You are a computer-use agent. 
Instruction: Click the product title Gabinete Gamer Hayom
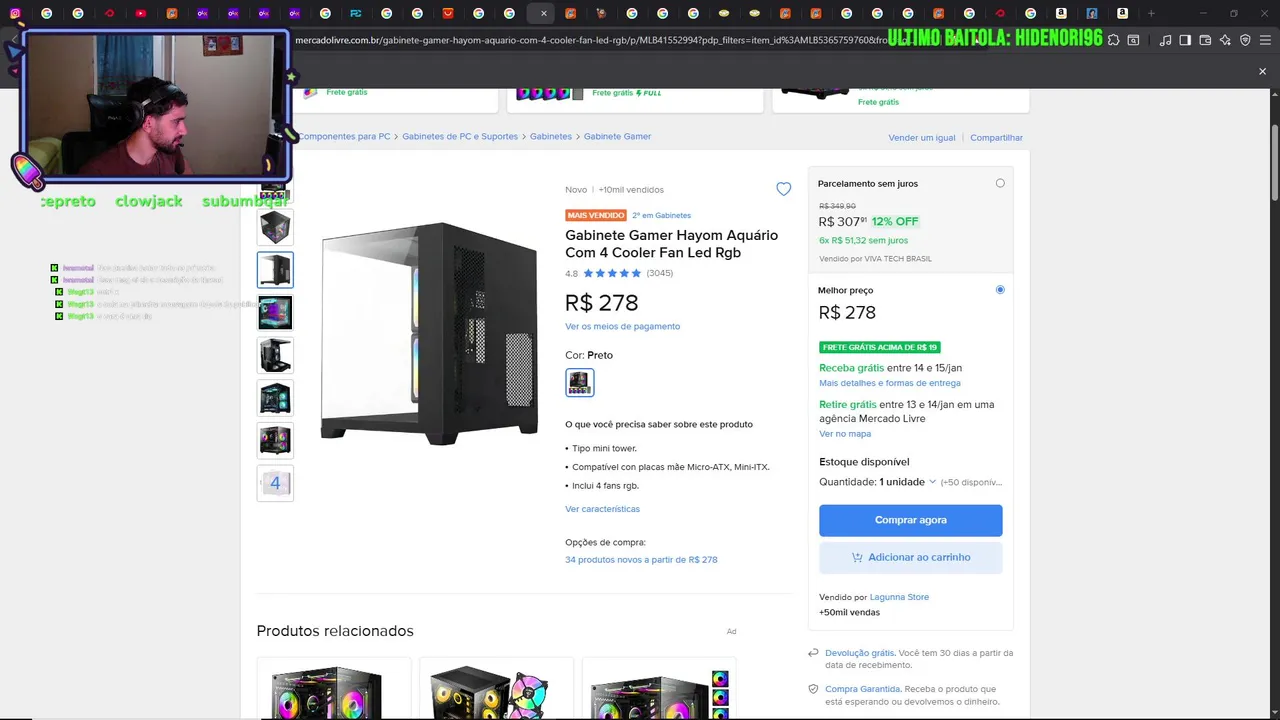coord(671,244)
